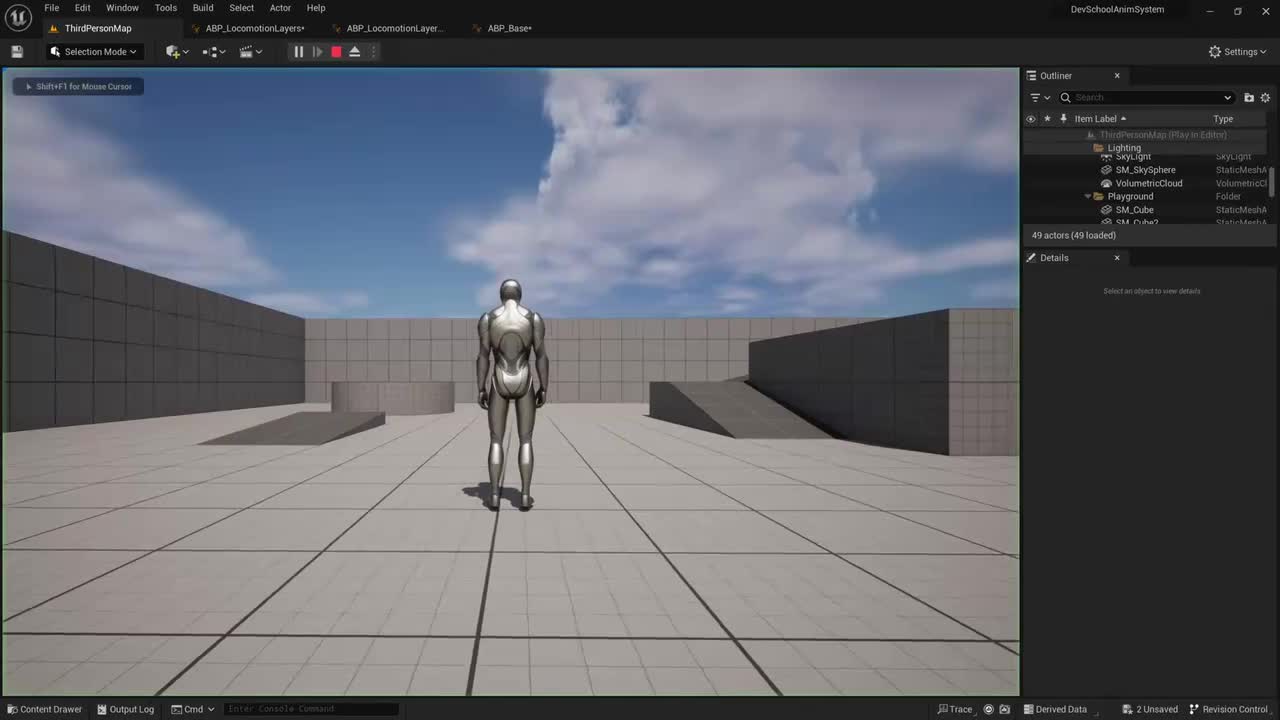This screenshot has height=720, width=1280.
Task: Select the Playground folder row
Action: coord(1146,197)
